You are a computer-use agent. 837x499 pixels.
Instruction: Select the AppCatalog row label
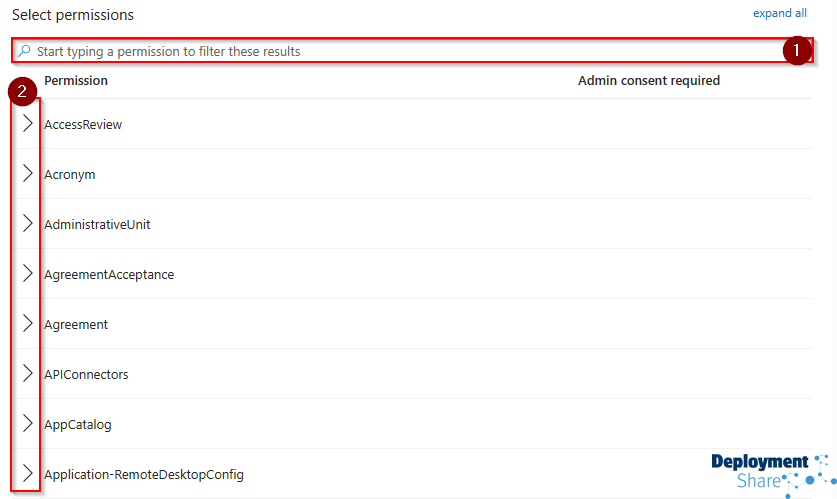[78, 425]
